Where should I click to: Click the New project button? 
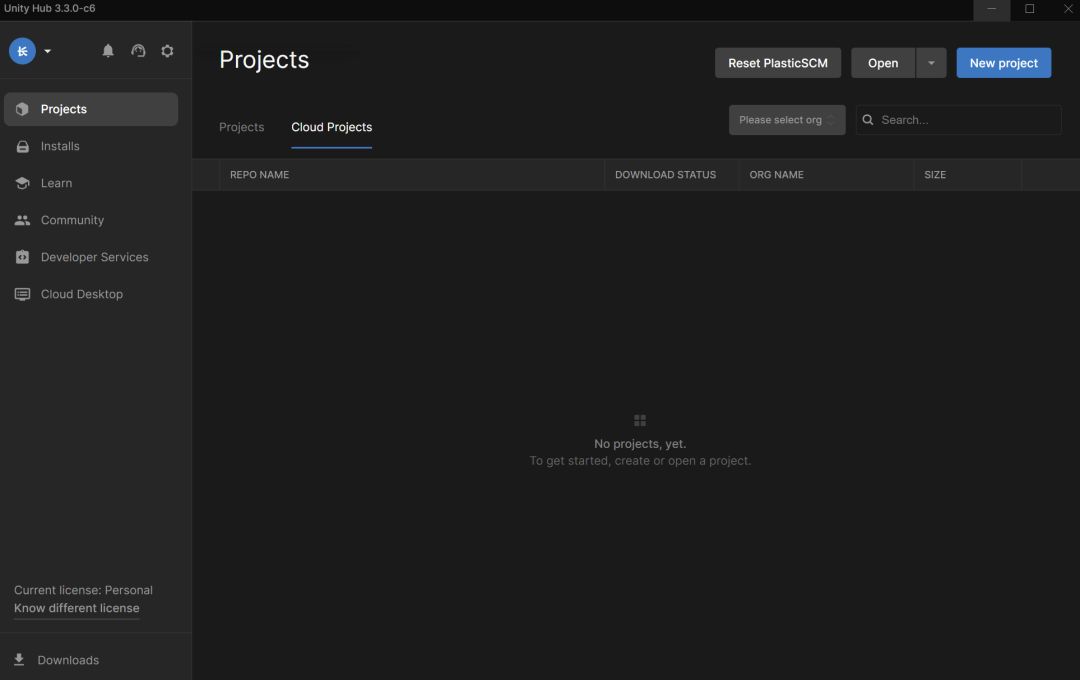[x=1004, y=63]
